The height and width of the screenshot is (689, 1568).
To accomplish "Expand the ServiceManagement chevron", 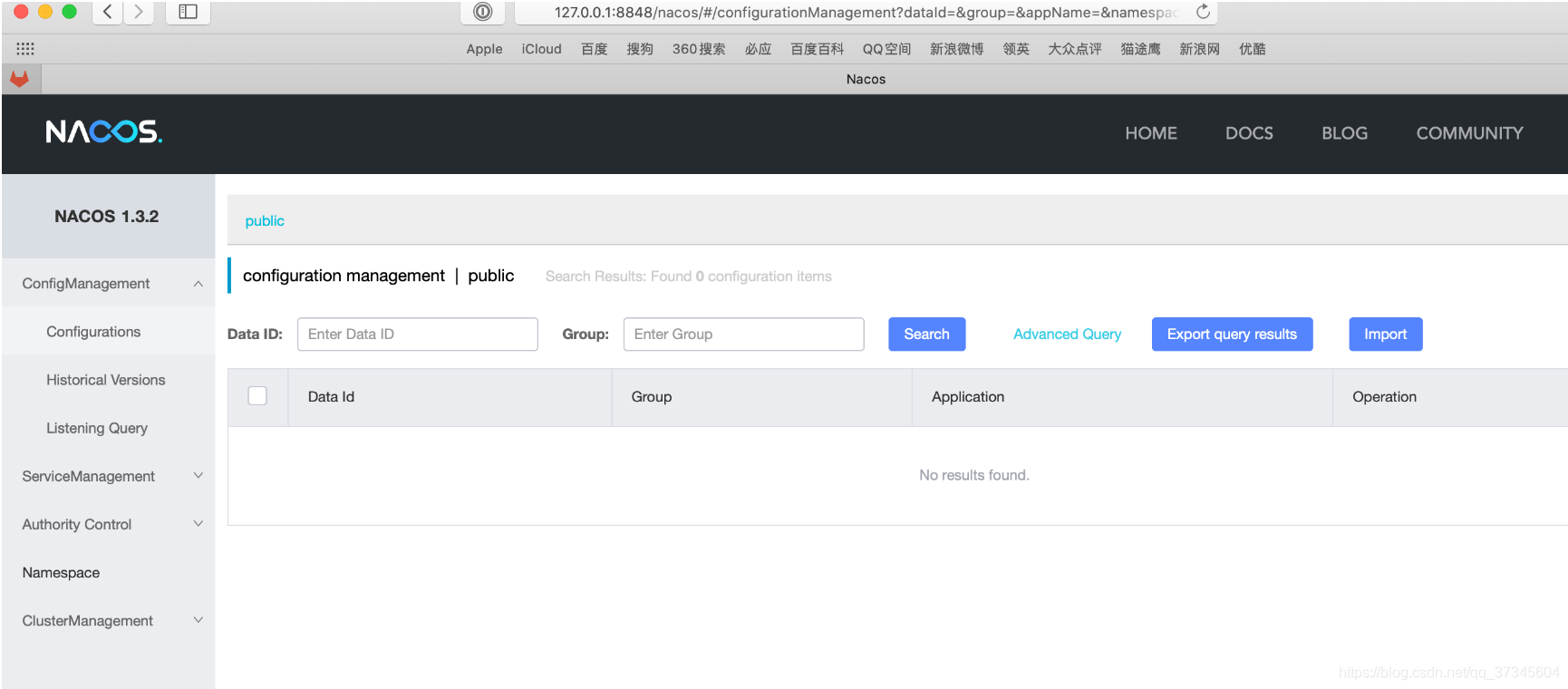I will click(x=198, y=476).
